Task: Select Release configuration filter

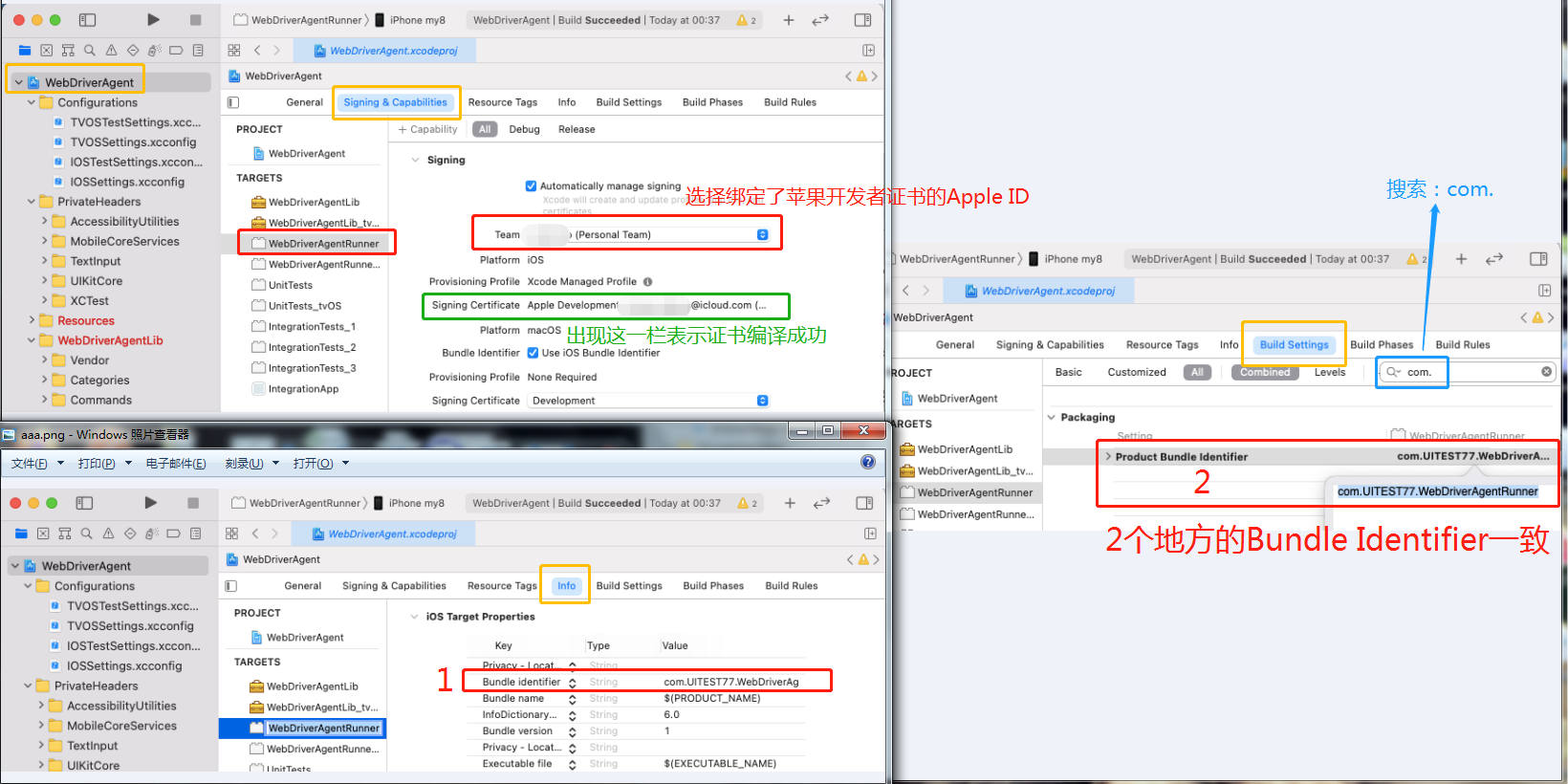Action: click(x=577, y=129)
